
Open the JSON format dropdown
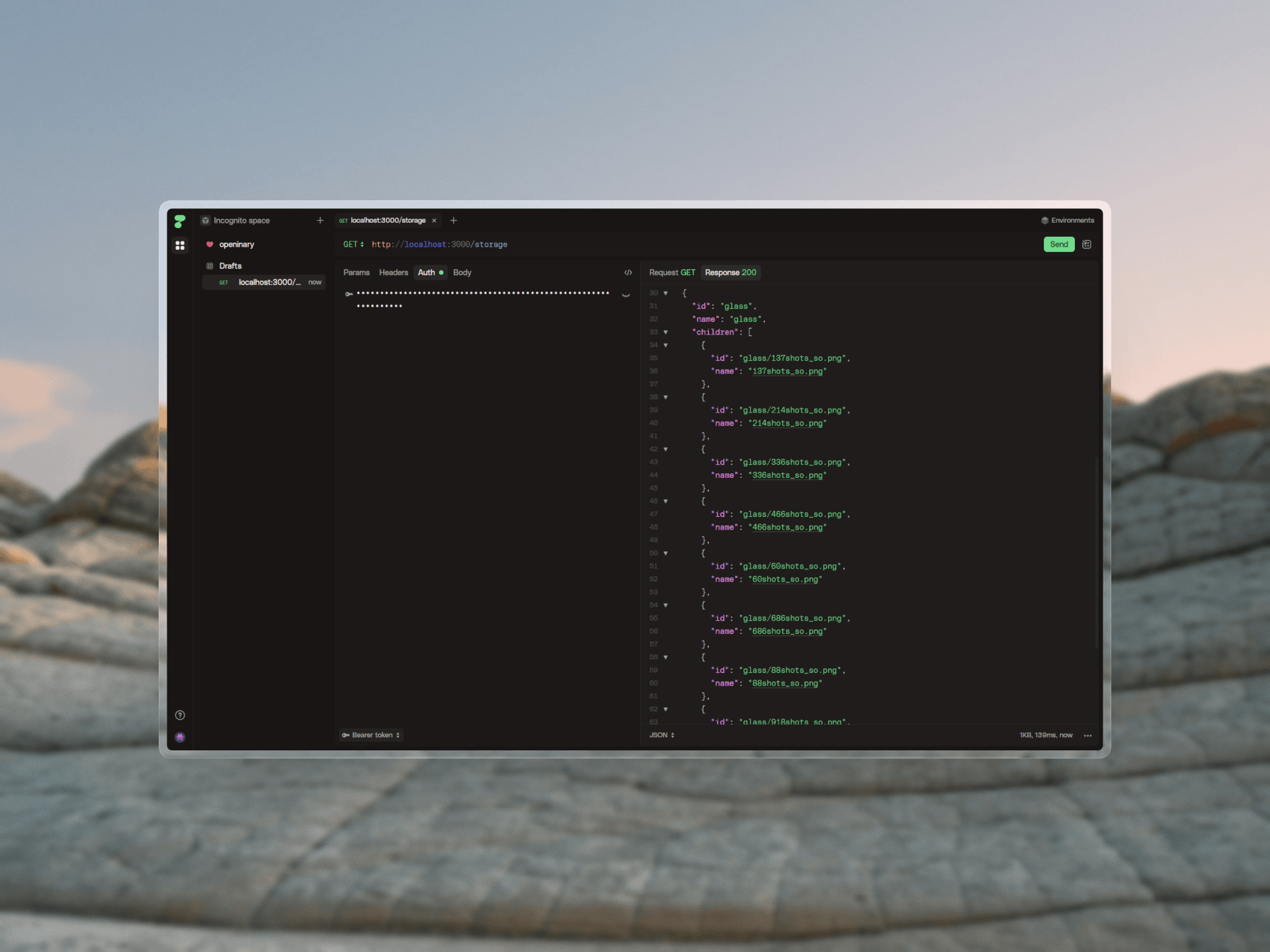pos(661,735)
